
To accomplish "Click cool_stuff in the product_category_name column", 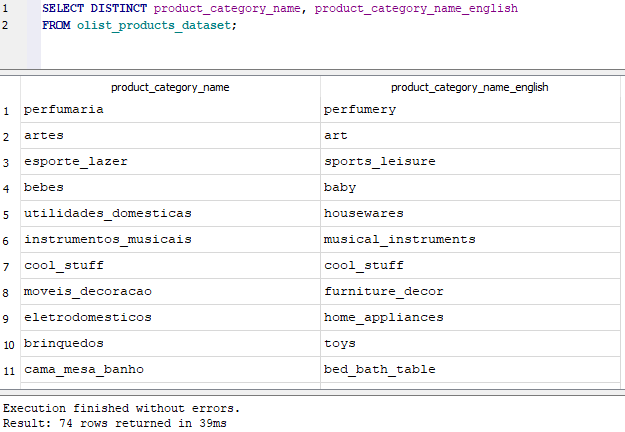I will pyautogui.click(x=170, y=266).
